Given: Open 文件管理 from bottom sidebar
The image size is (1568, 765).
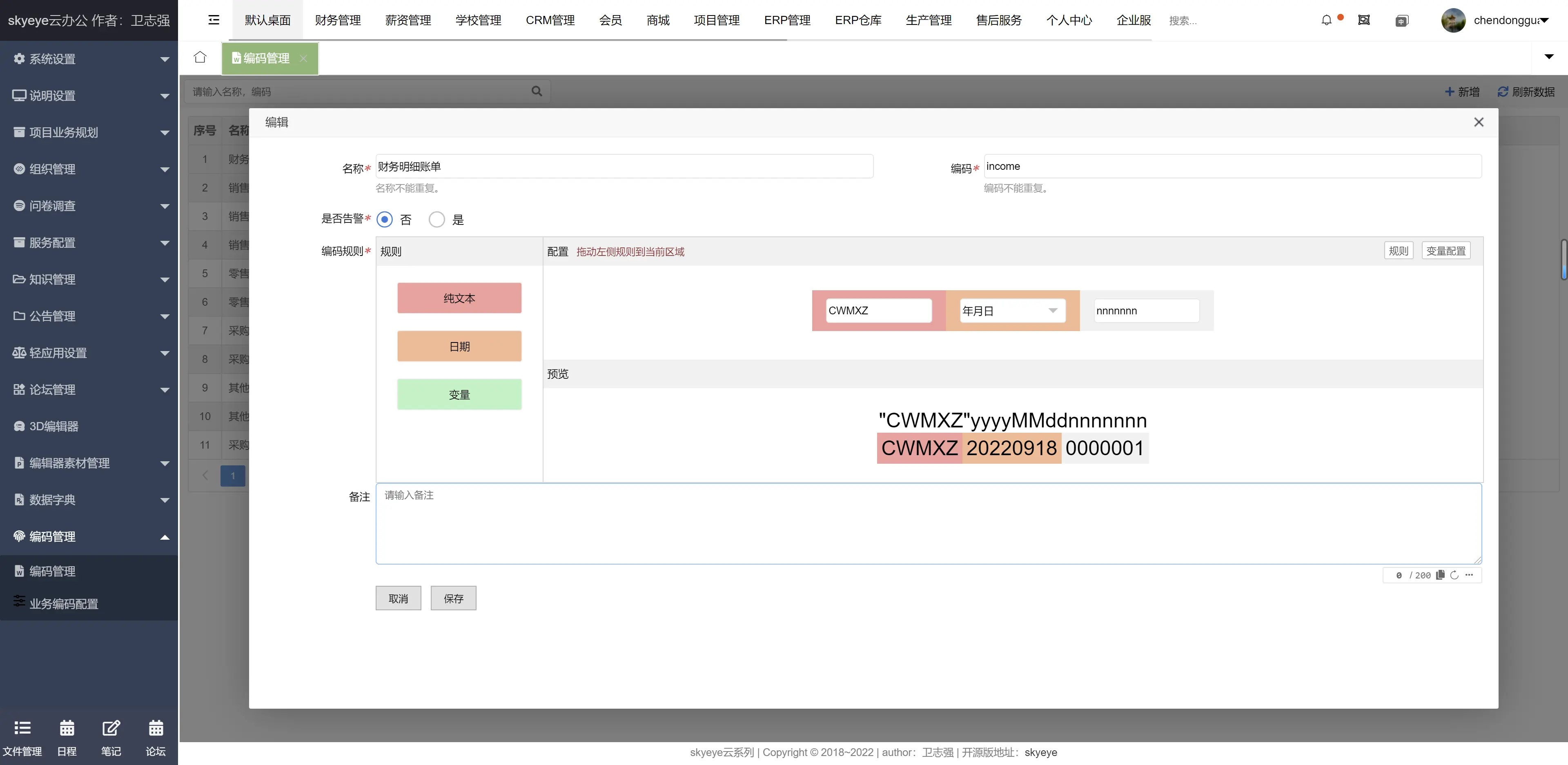Looking at the screenshot, I should click(22, 736).
